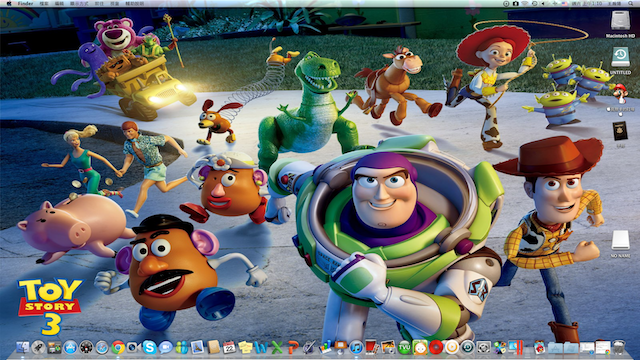Image resolution: width=640 pixels, height=360 pixels.
Task: Open the volume control in menu bar
Action: pos(544,3)
